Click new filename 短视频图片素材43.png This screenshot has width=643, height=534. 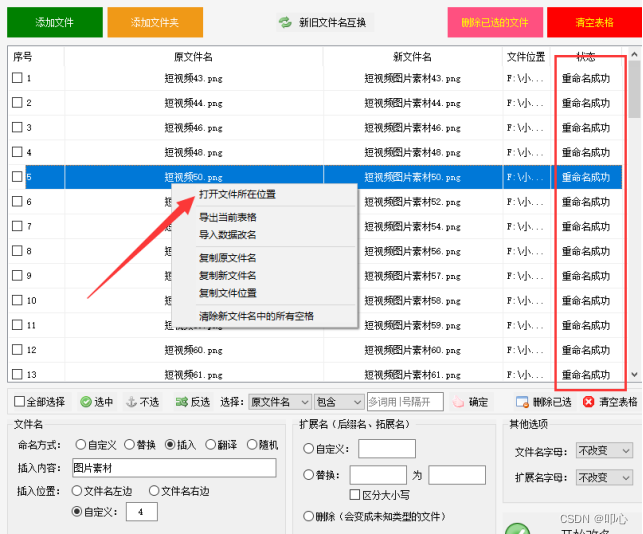413,78
